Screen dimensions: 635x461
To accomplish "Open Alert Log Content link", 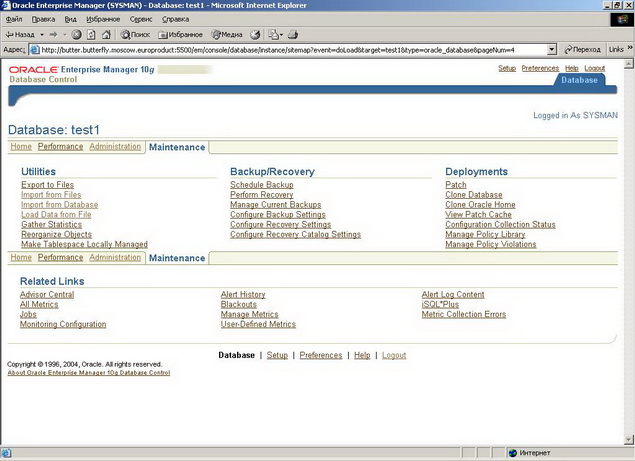I will pyautogui.click(x=453, y=295).
